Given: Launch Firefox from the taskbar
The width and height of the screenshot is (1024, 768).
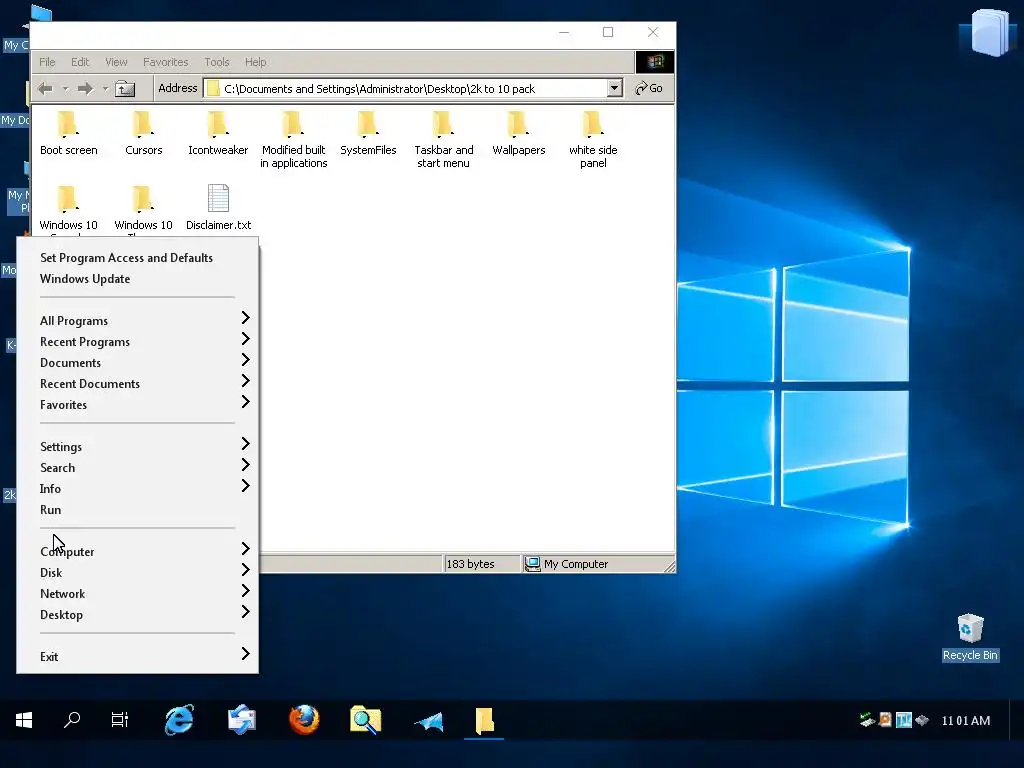Looking at the screenshot, I should 304,720.
